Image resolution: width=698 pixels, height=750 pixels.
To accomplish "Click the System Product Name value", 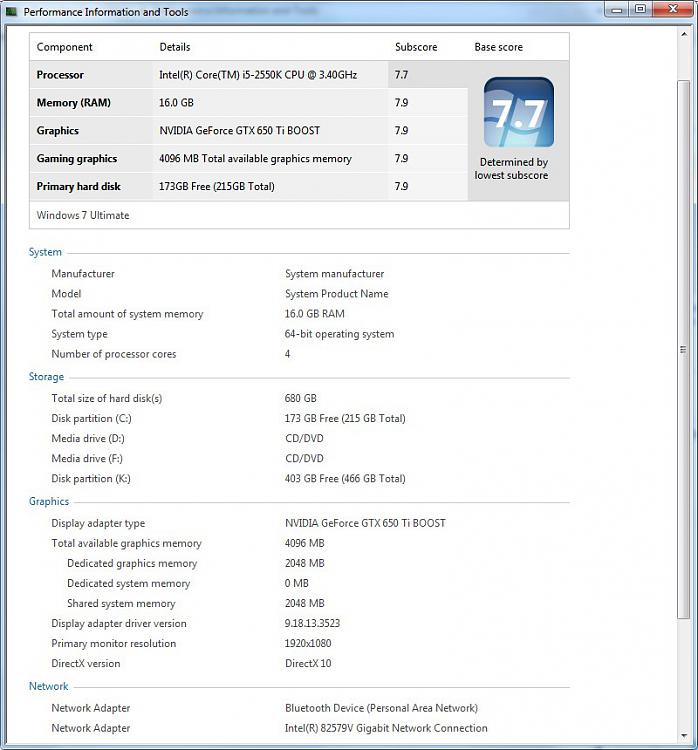I will point(336,294).
